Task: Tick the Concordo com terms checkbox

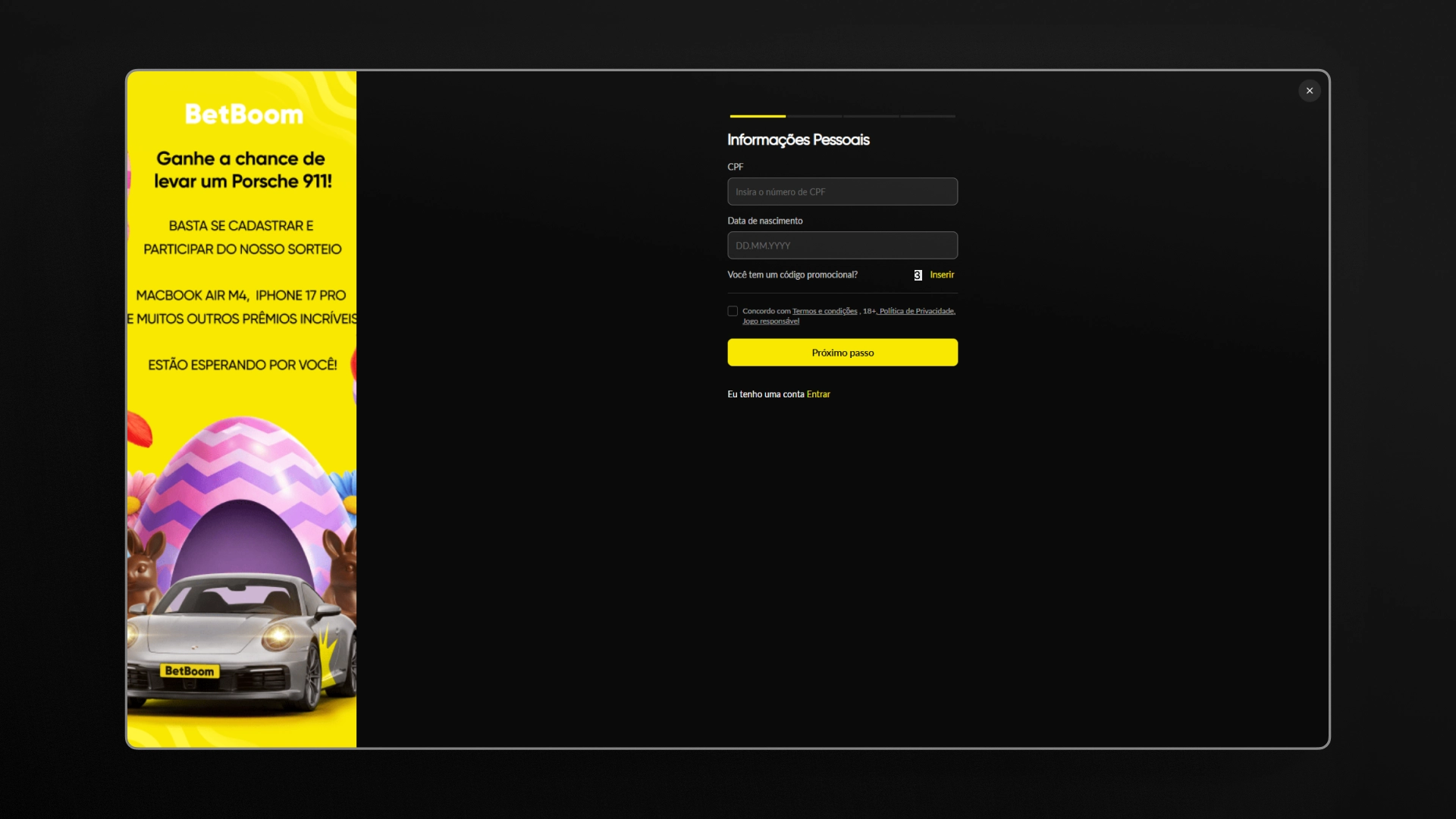Action: [733, 312]
